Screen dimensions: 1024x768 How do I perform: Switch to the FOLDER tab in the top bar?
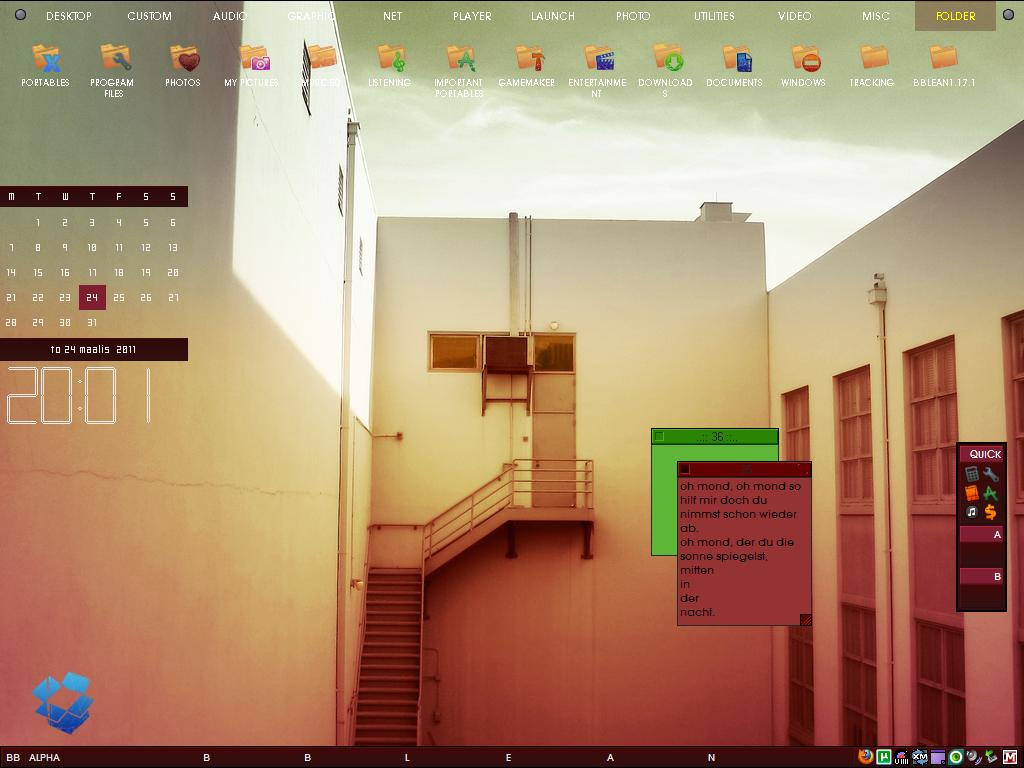[x=954, y=16]
